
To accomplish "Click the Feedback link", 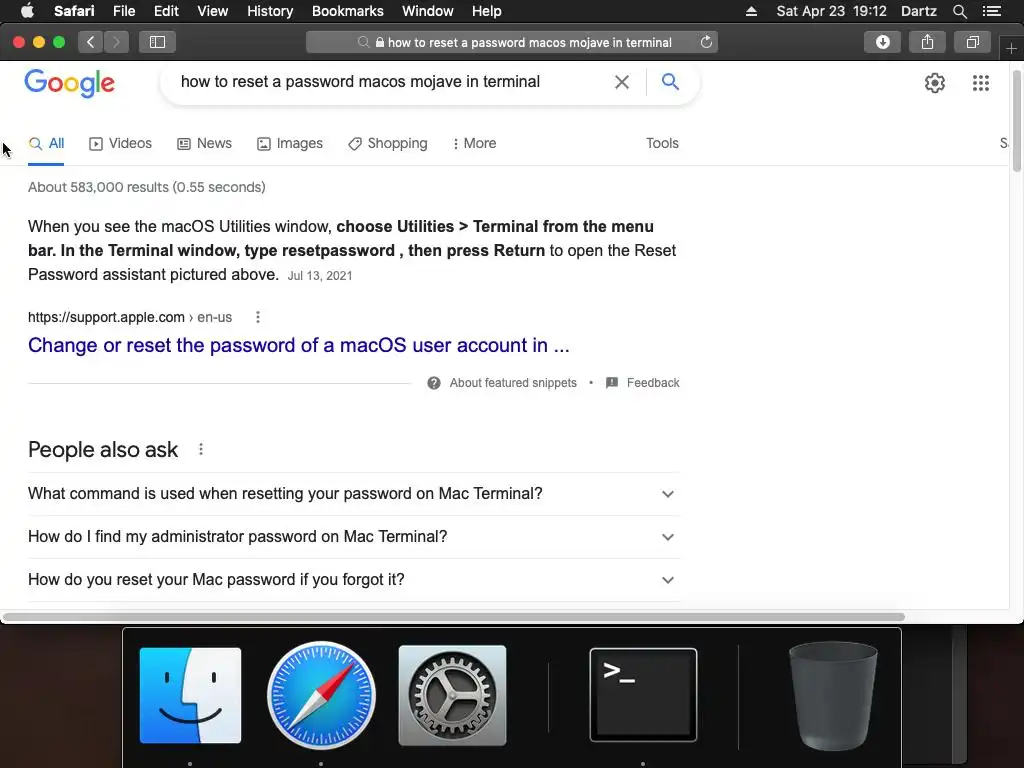I will coord(653,383).
